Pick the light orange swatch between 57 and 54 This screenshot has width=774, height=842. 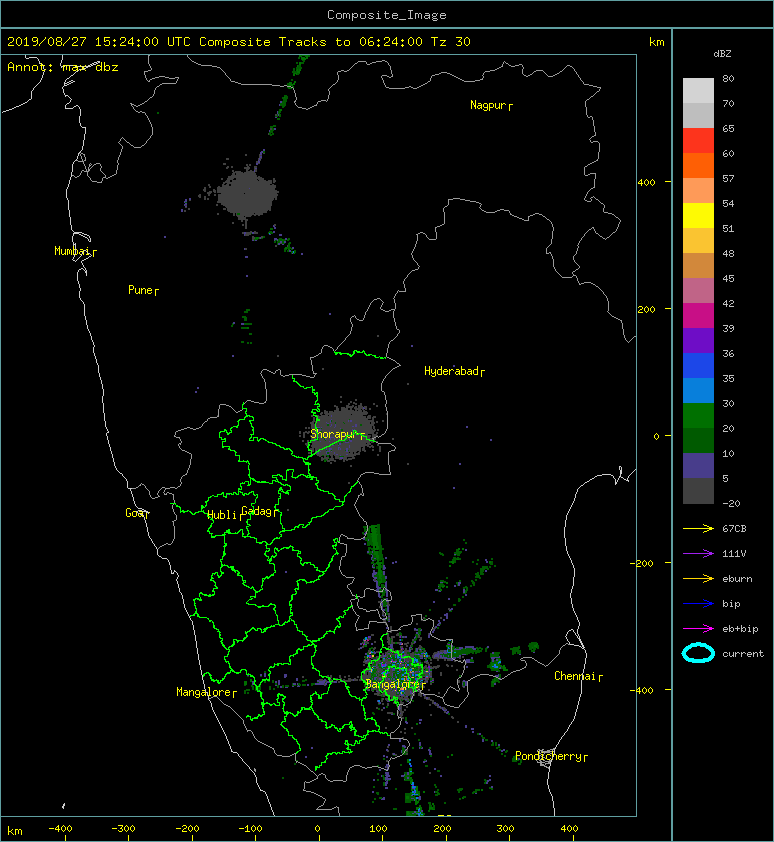click(x=698, y=191)
